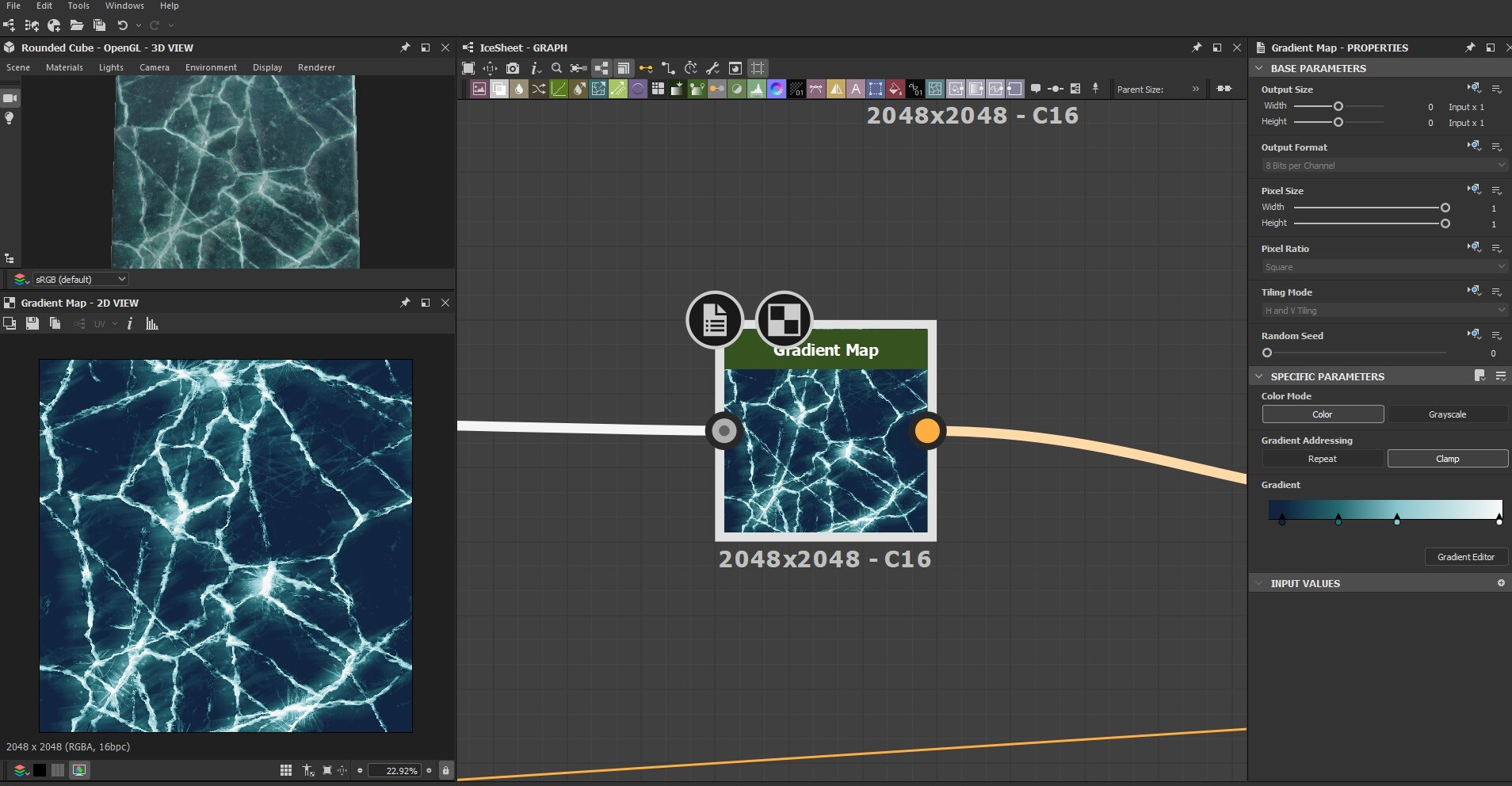Add a text node with the letter A icon
The image size is (1512, 786).
coord(856,89)
